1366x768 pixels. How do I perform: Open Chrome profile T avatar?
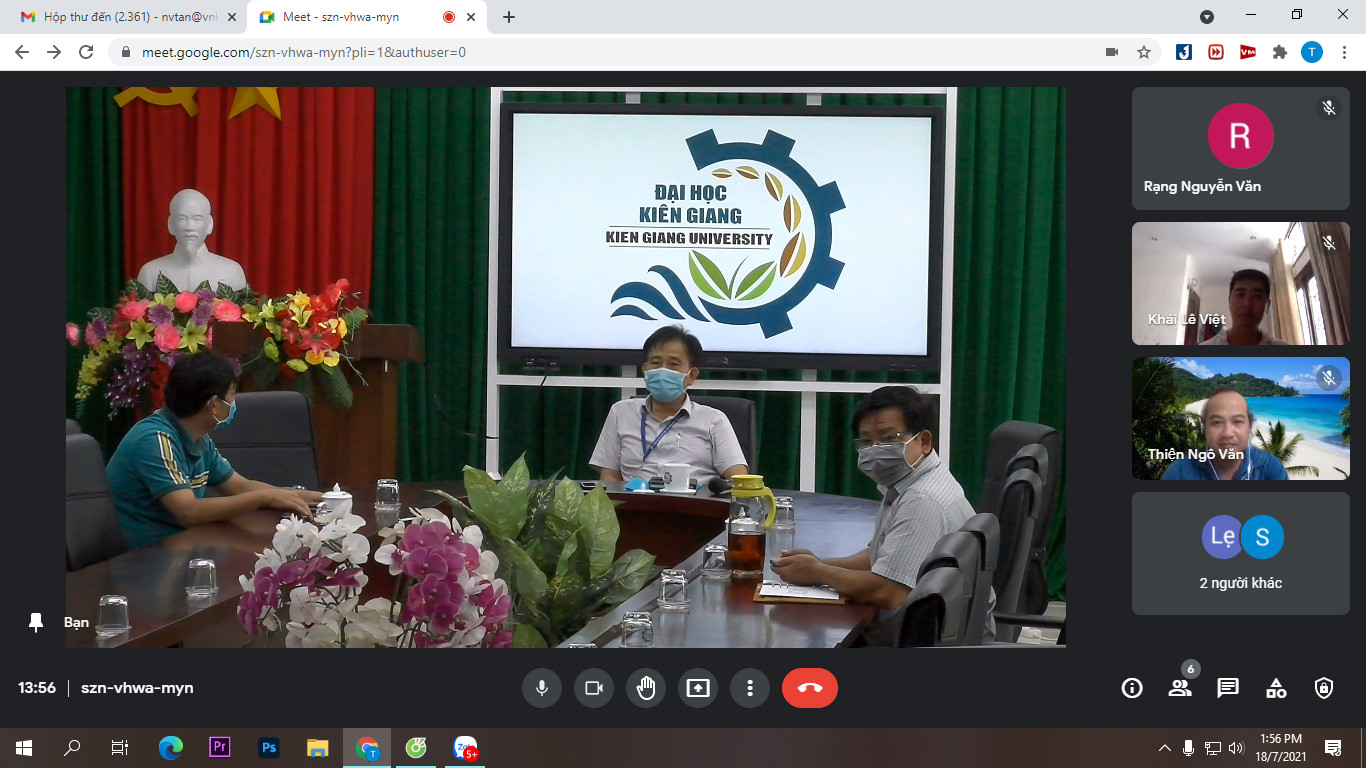(1311, 52)
